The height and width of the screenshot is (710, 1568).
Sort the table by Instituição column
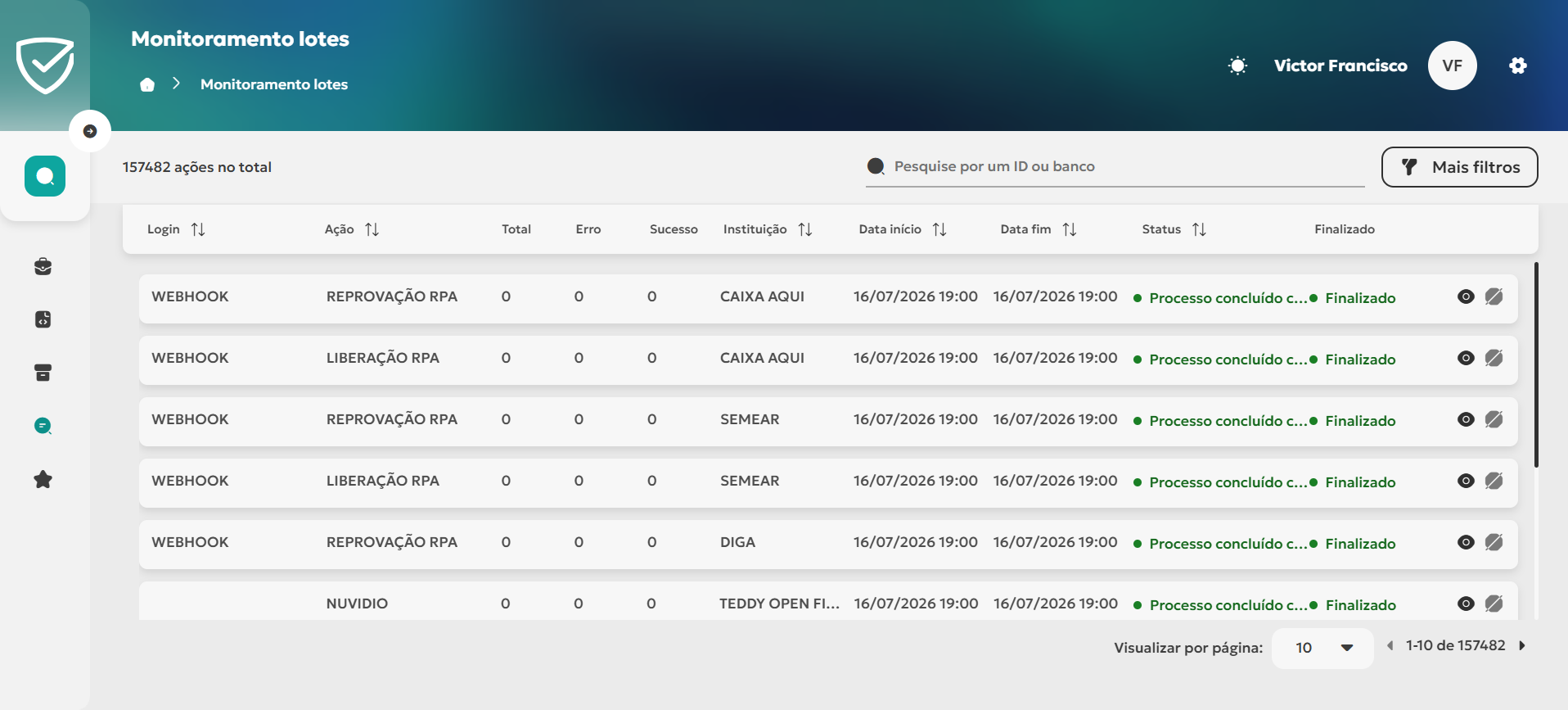805,229
